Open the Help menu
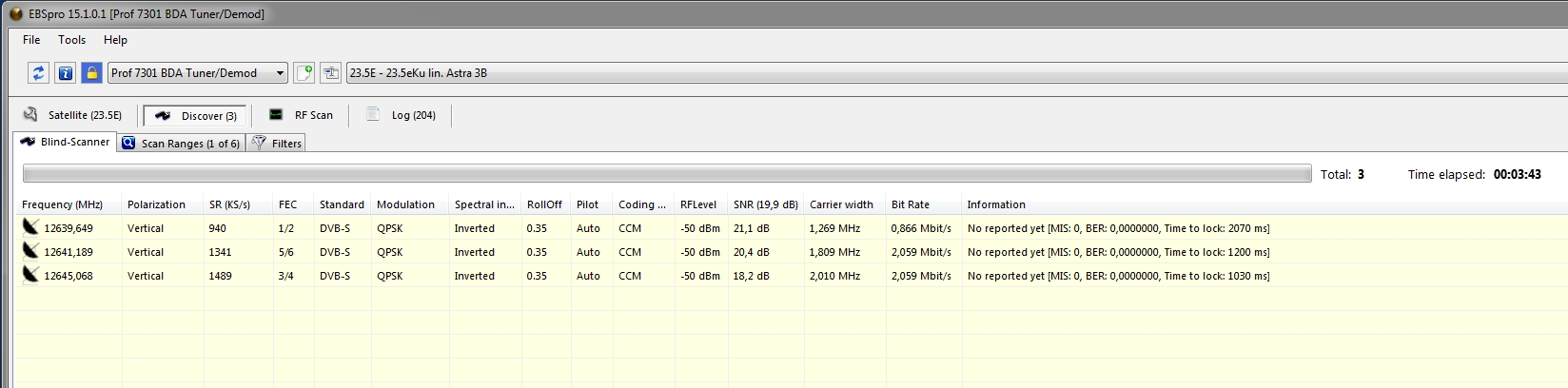1568x388 pixels. point(115,40)
